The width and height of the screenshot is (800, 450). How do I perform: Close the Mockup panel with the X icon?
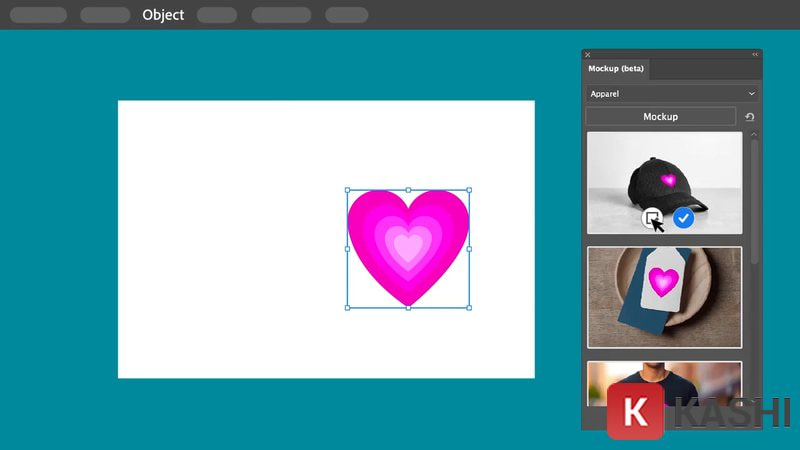(x=588, y=54)
